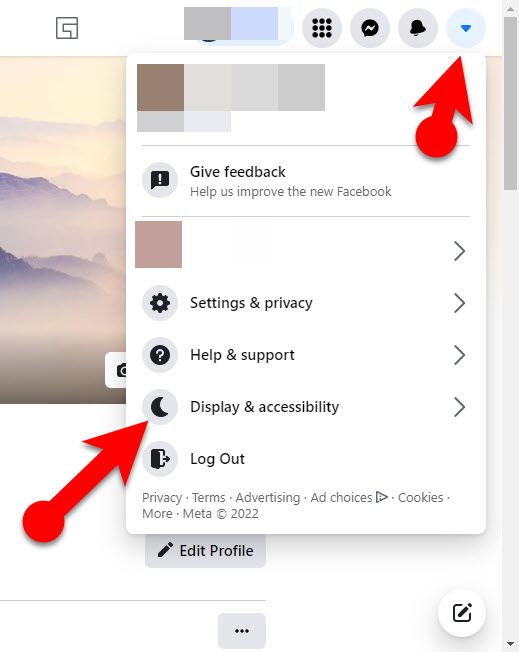Click the Give feedback exclamation icon
The image size is (519, 652).
[160, 180]
